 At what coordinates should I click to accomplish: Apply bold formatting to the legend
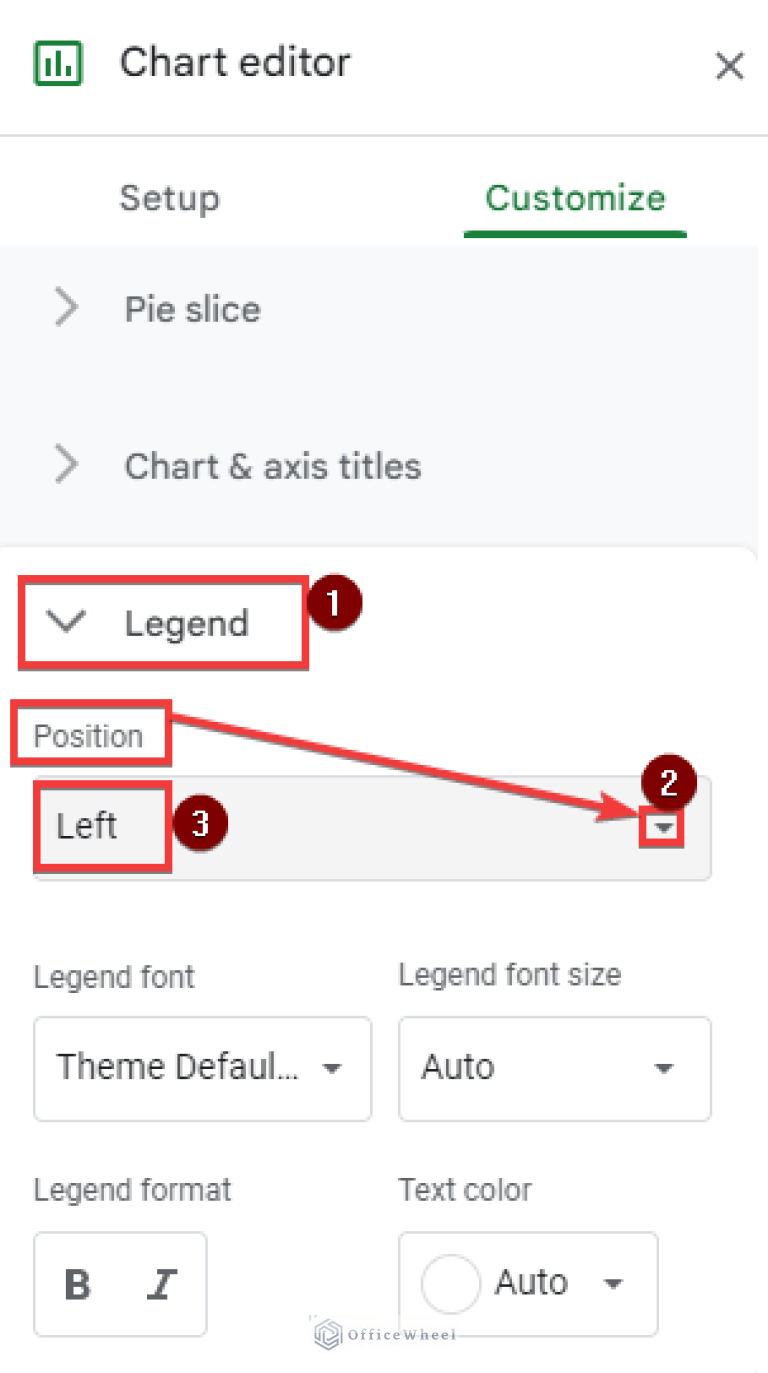click(x=77, y=1284)
